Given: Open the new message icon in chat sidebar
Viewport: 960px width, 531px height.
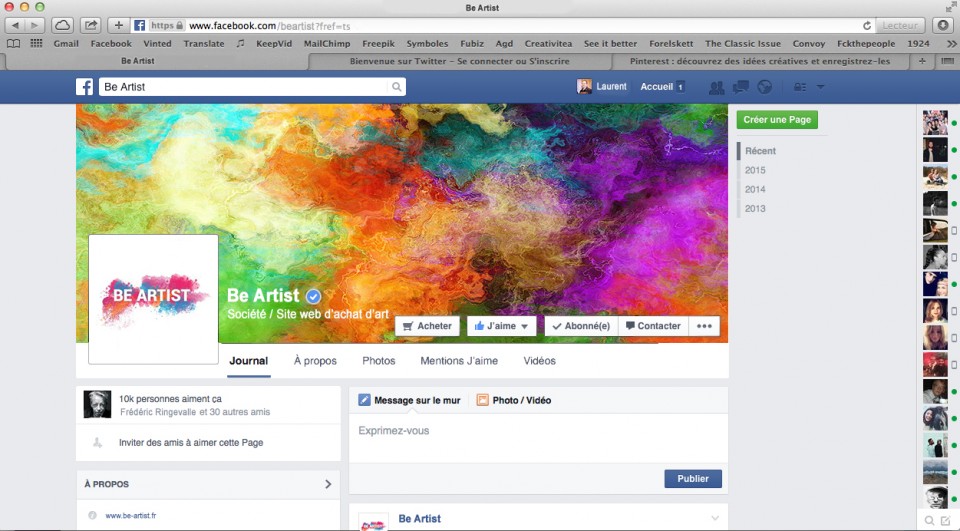Looking at the screenshot, I should point(945,521).
